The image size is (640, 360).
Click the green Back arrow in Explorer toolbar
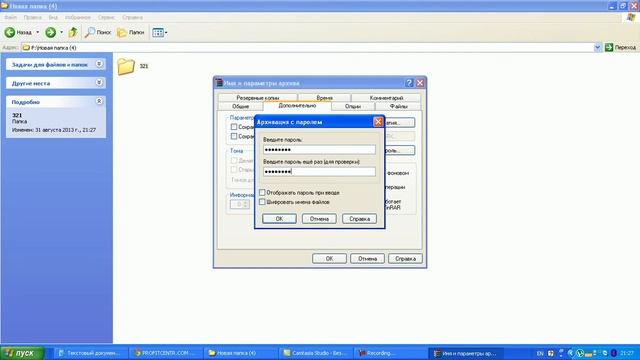(10, 32)
